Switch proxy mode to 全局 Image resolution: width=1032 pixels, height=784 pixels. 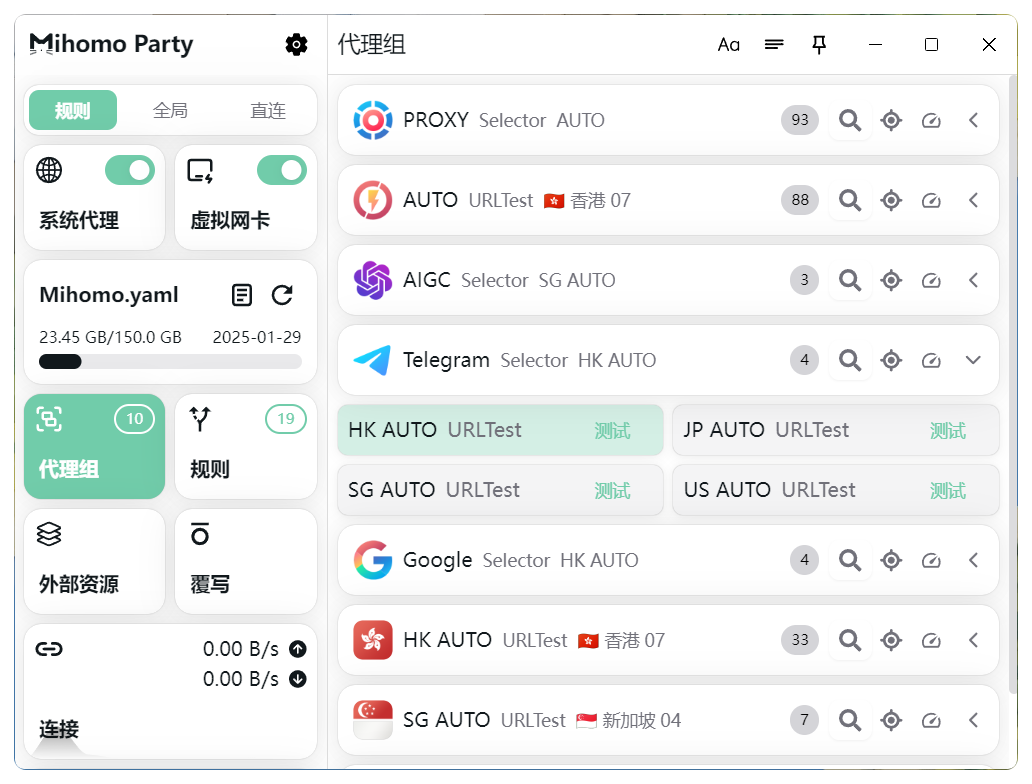click(x=170, y=110)
